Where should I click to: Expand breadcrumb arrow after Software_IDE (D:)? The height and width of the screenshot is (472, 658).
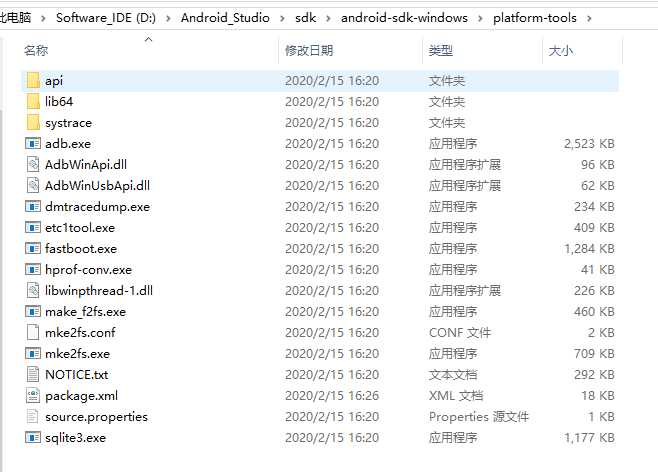point(168,18)
